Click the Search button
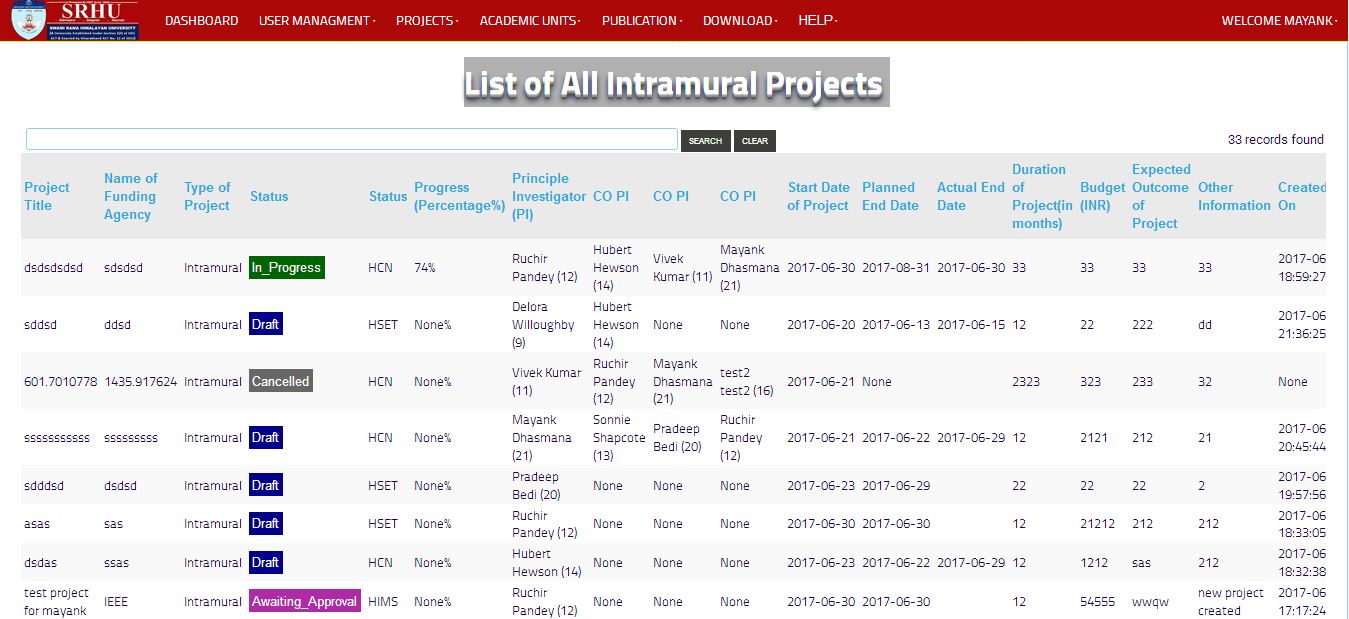 pyautogui.click(x=705, y=141)
